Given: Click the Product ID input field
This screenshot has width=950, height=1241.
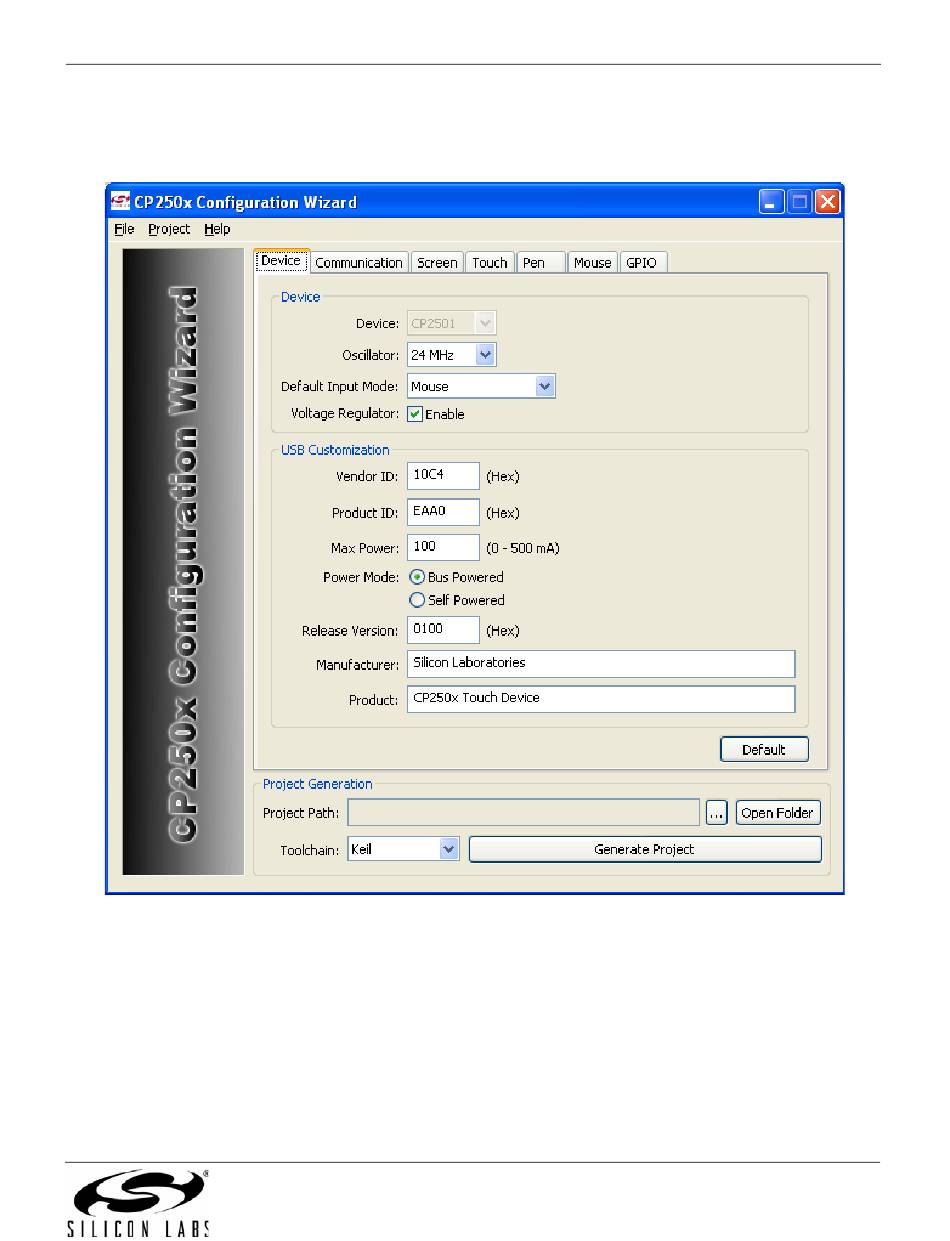Looking at the screenshot, I should click(443, 512).
